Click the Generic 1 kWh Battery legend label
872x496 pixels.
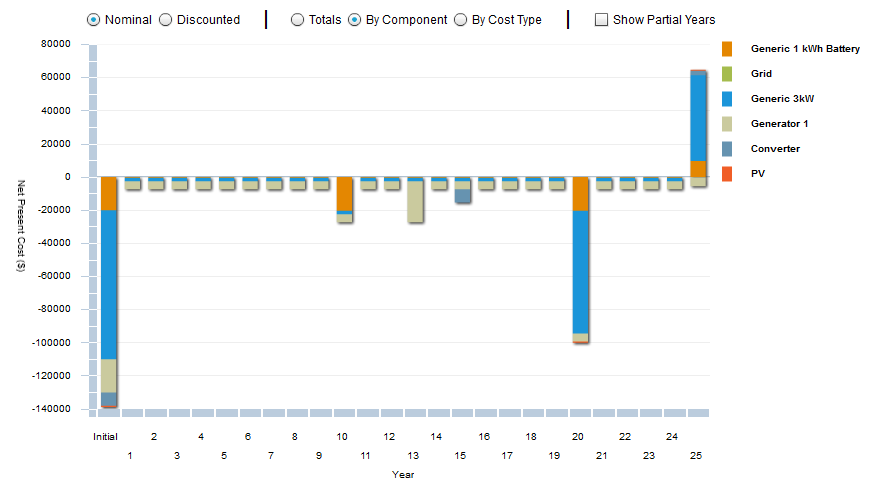point(805,49)
